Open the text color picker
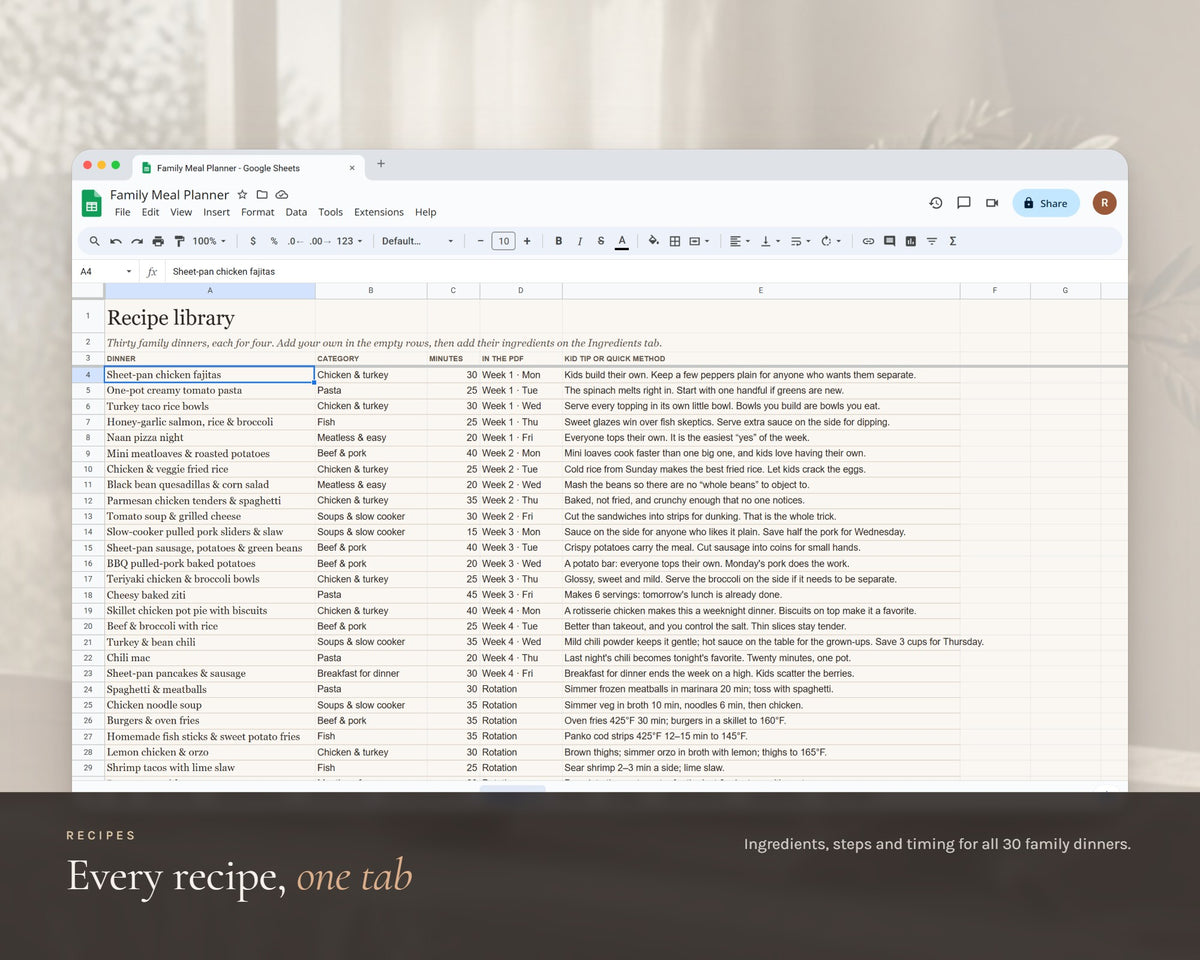 pos(622,241)
